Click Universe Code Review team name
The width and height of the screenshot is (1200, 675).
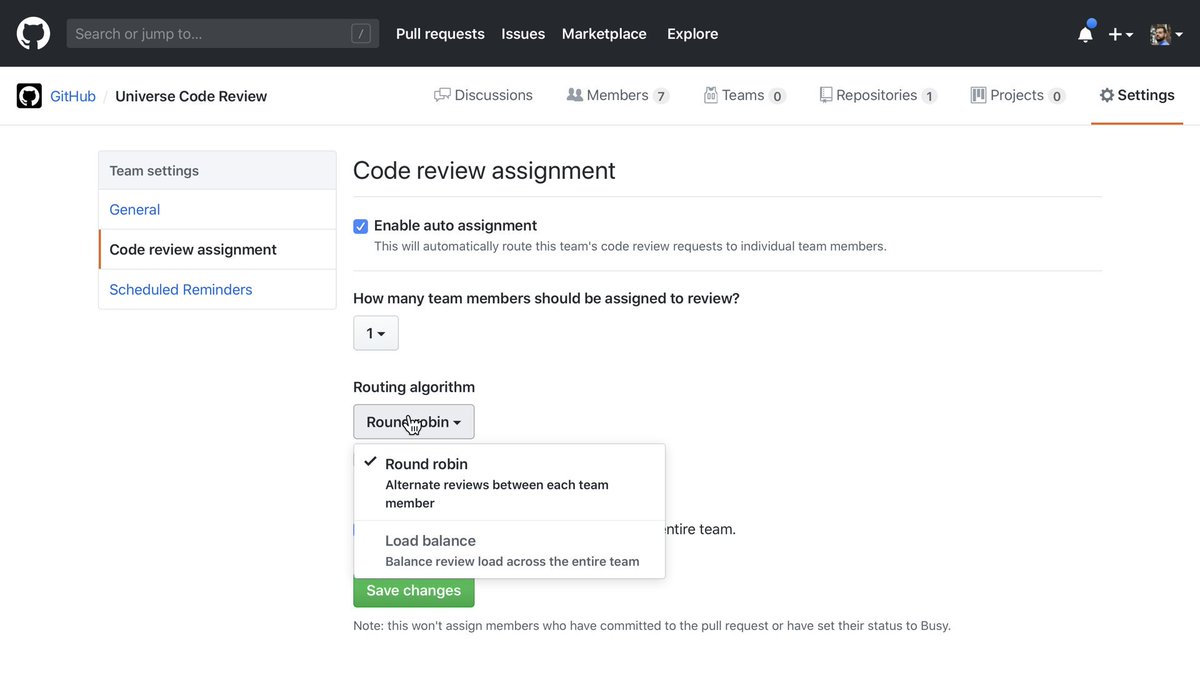point(191,96)
